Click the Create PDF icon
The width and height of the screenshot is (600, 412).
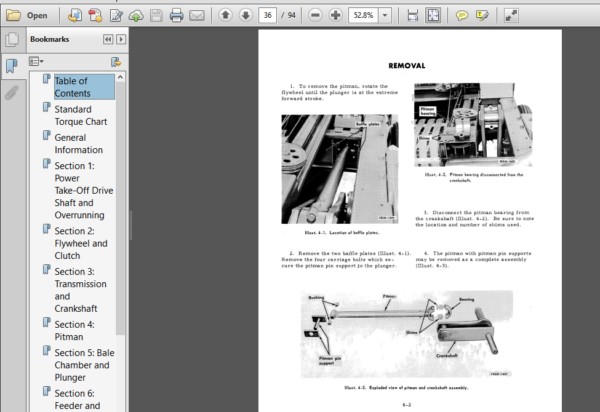(x=95, y=15)
